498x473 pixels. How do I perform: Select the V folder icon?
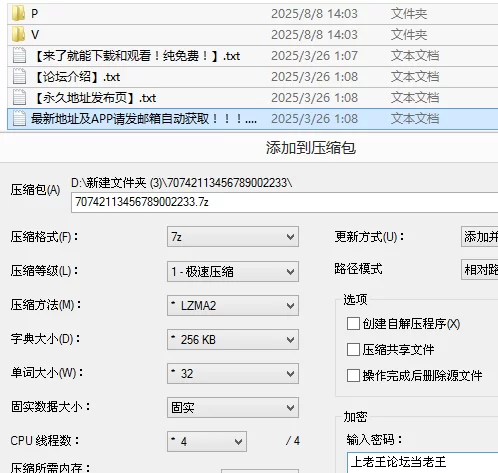tap(18, 34)
